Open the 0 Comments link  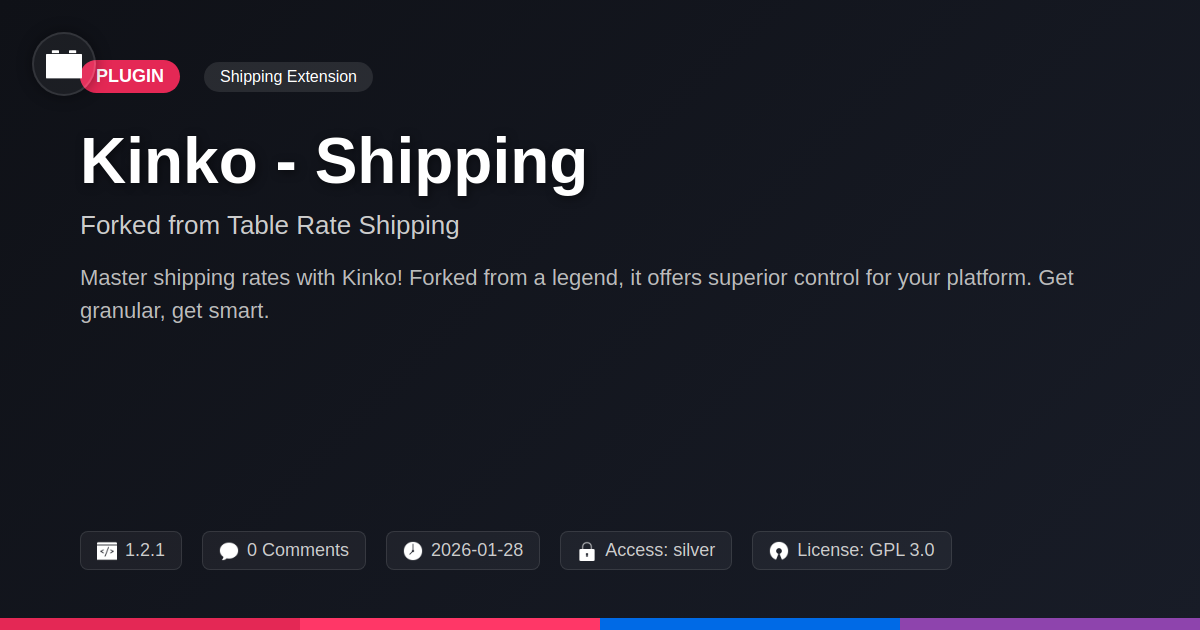(x=298, y=550)
